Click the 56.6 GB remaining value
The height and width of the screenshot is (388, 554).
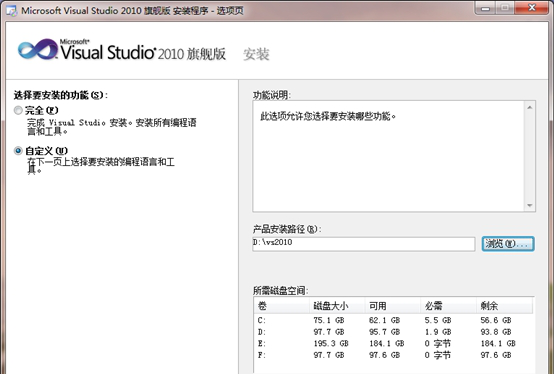coord(496,320)
